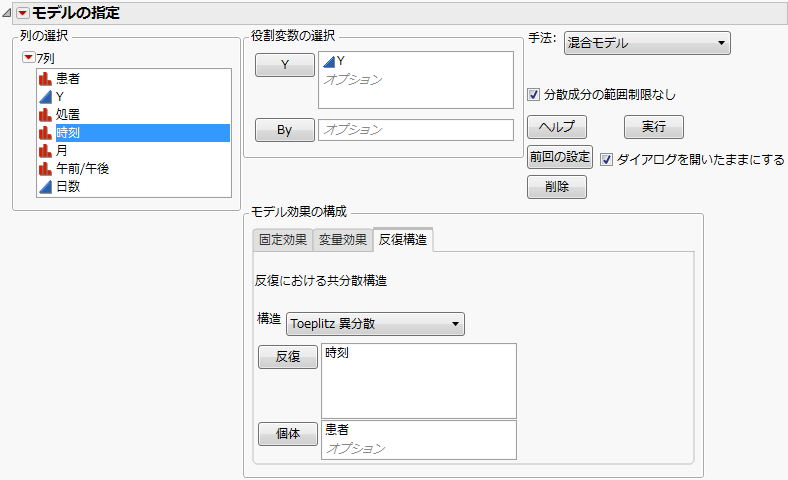The image size is (788, 480).
Task: Switch to the 固定効果 tab
Action: pos(283,240)
